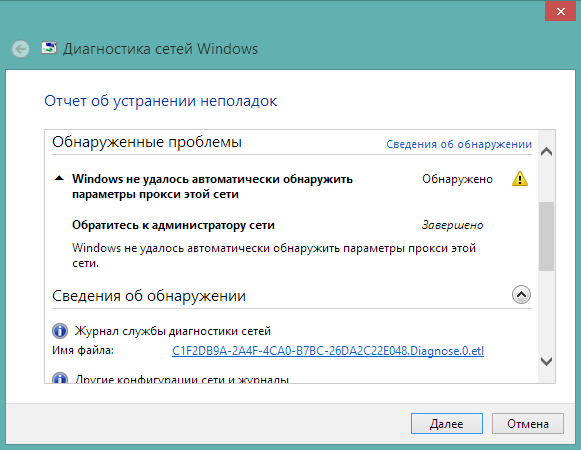Click the scrollbar up arrow in the report
Image resolution: width=581 pixels, height=450 pixels.
tap(547, 152)
